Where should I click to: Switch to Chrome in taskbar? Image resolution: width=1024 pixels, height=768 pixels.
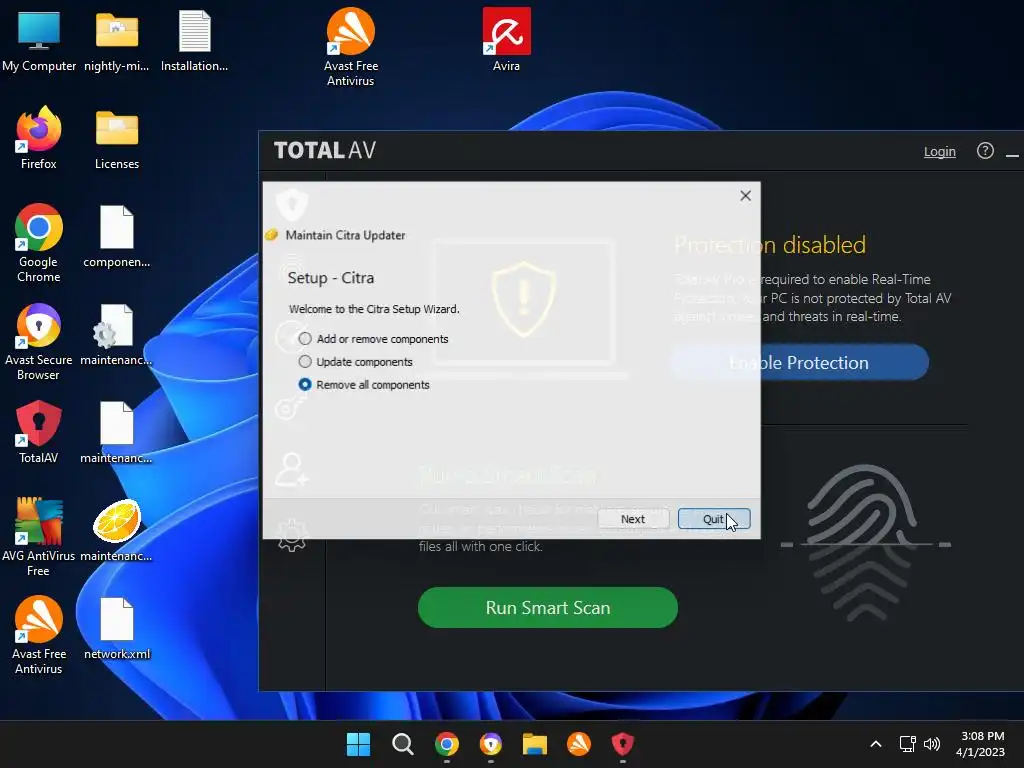pos(447,744)
